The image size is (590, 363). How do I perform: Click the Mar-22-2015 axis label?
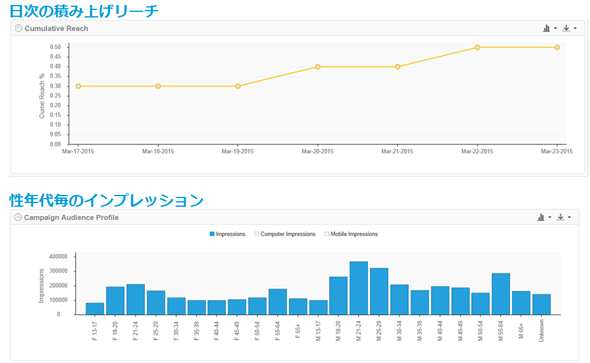(477, 151)
